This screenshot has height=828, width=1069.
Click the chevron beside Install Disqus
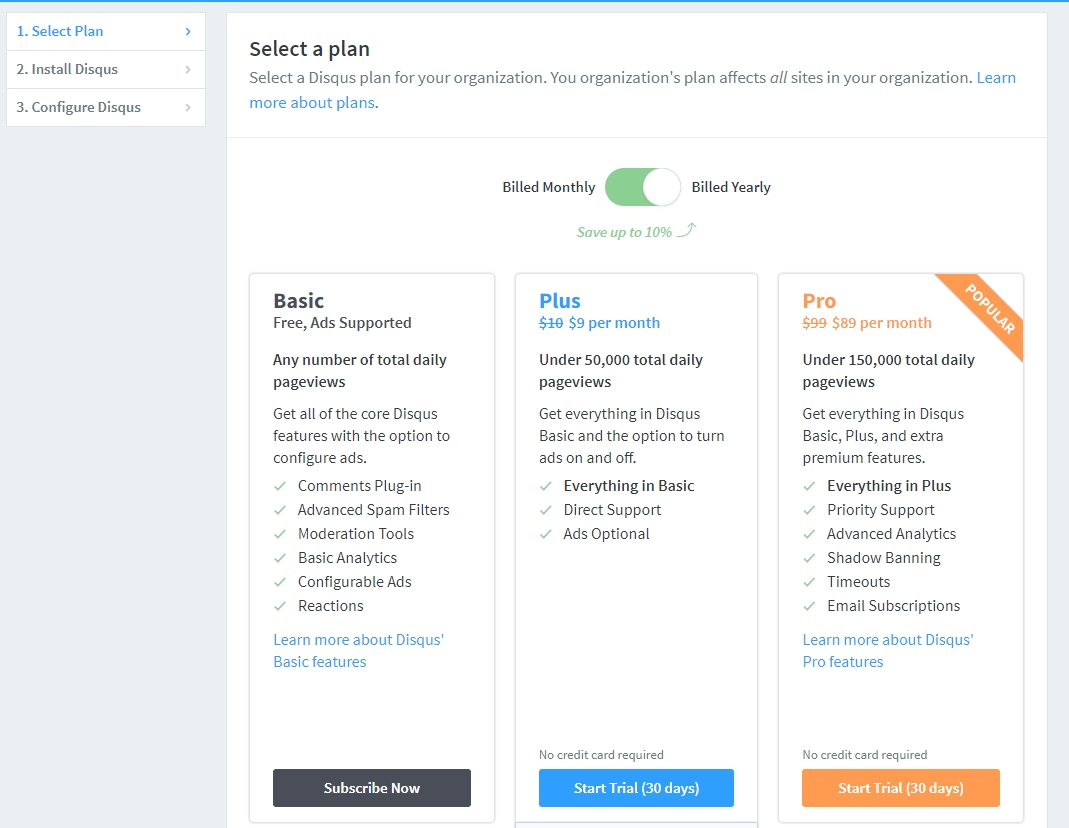(x=188, y=70)
